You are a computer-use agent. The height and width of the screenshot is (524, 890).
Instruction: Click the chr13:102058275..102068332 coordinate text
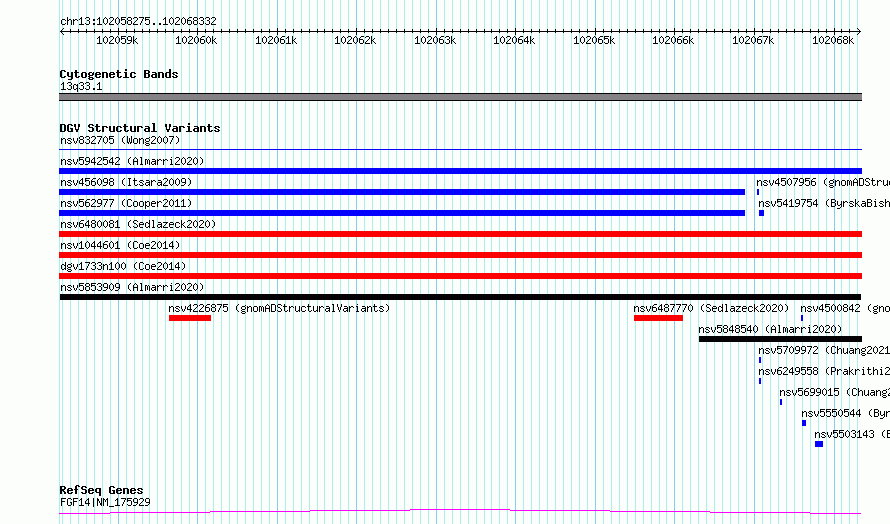138,21
